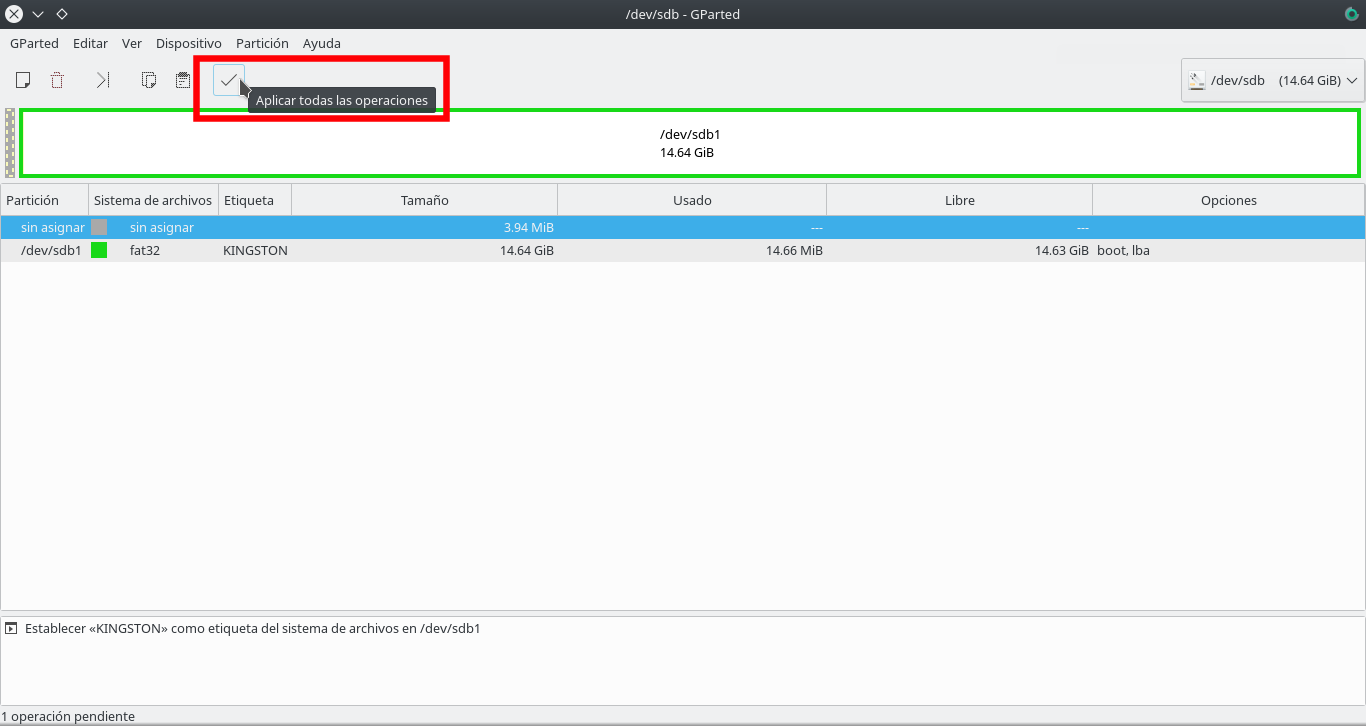Image resolution: width=1366 pixels, height=726 pixels.
Task: Open the GParted menu
Action: pos(34,43)
